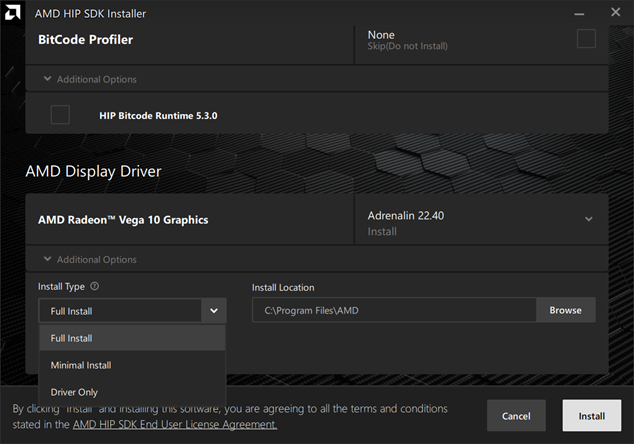634x444 pixels.
Task: Click the AMD Radeon Vega 10 Graphics label
Action: point(123,219)
